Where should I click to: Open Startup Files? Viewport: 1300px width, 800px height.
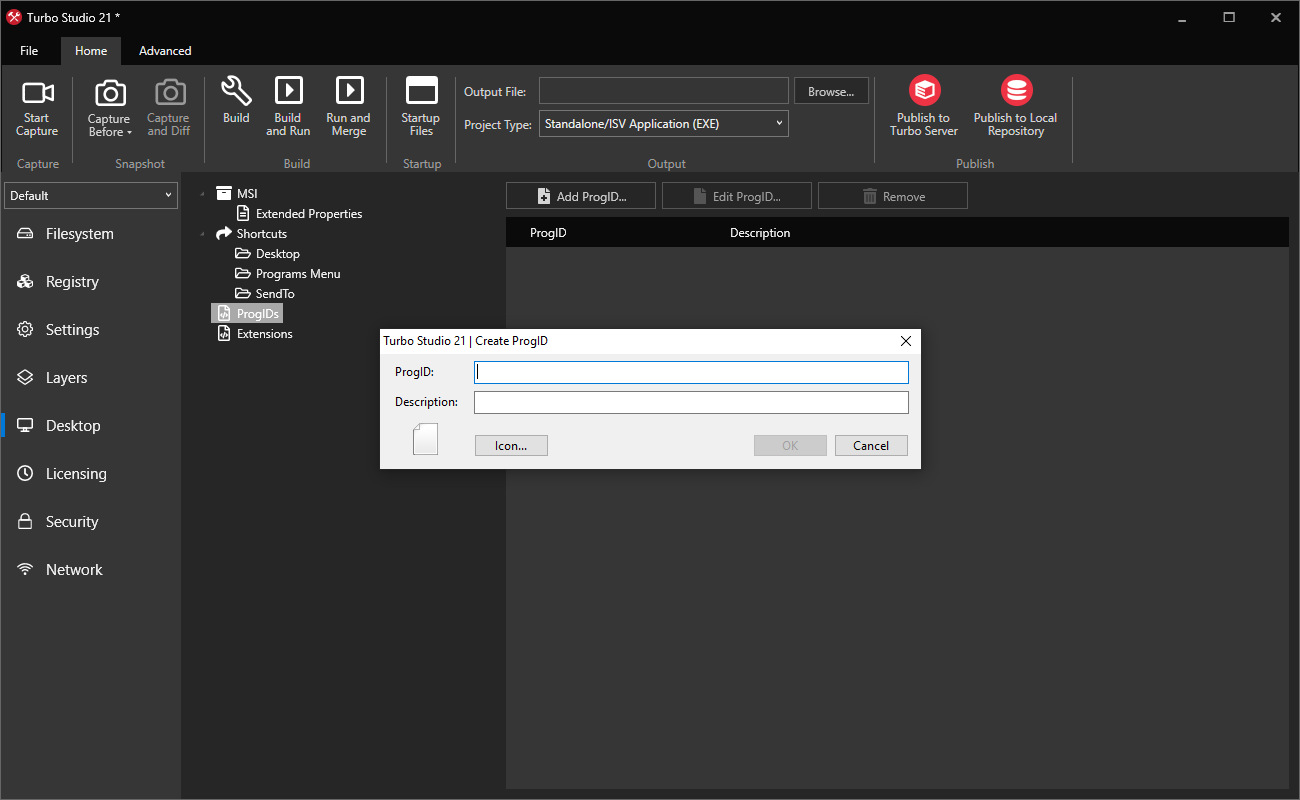click(x=420, y=105)
